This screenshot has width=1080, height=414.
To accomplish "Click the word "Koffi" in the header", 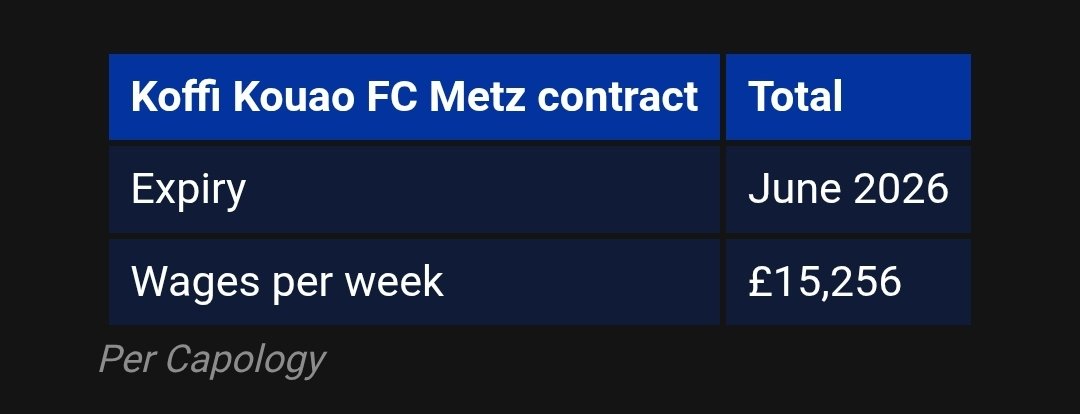I will click(x=167, y=97).
